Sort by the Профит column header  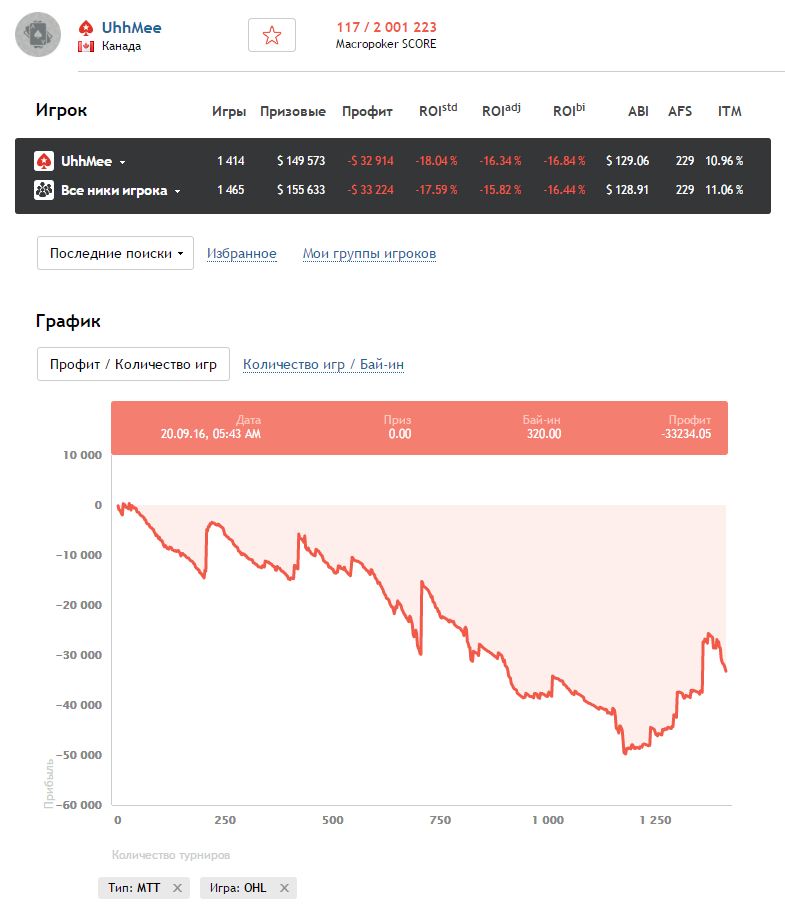pos(367,112)
